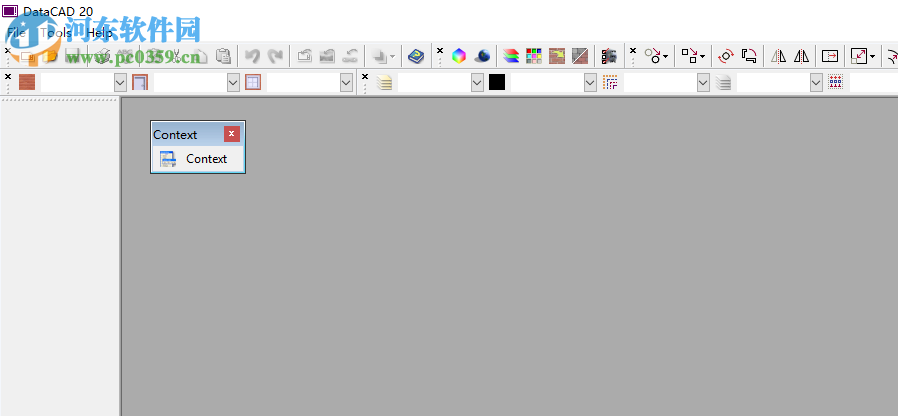Close the layer toolbar with its X
Viewport: 898px width, 416px height.
(365, 76)
